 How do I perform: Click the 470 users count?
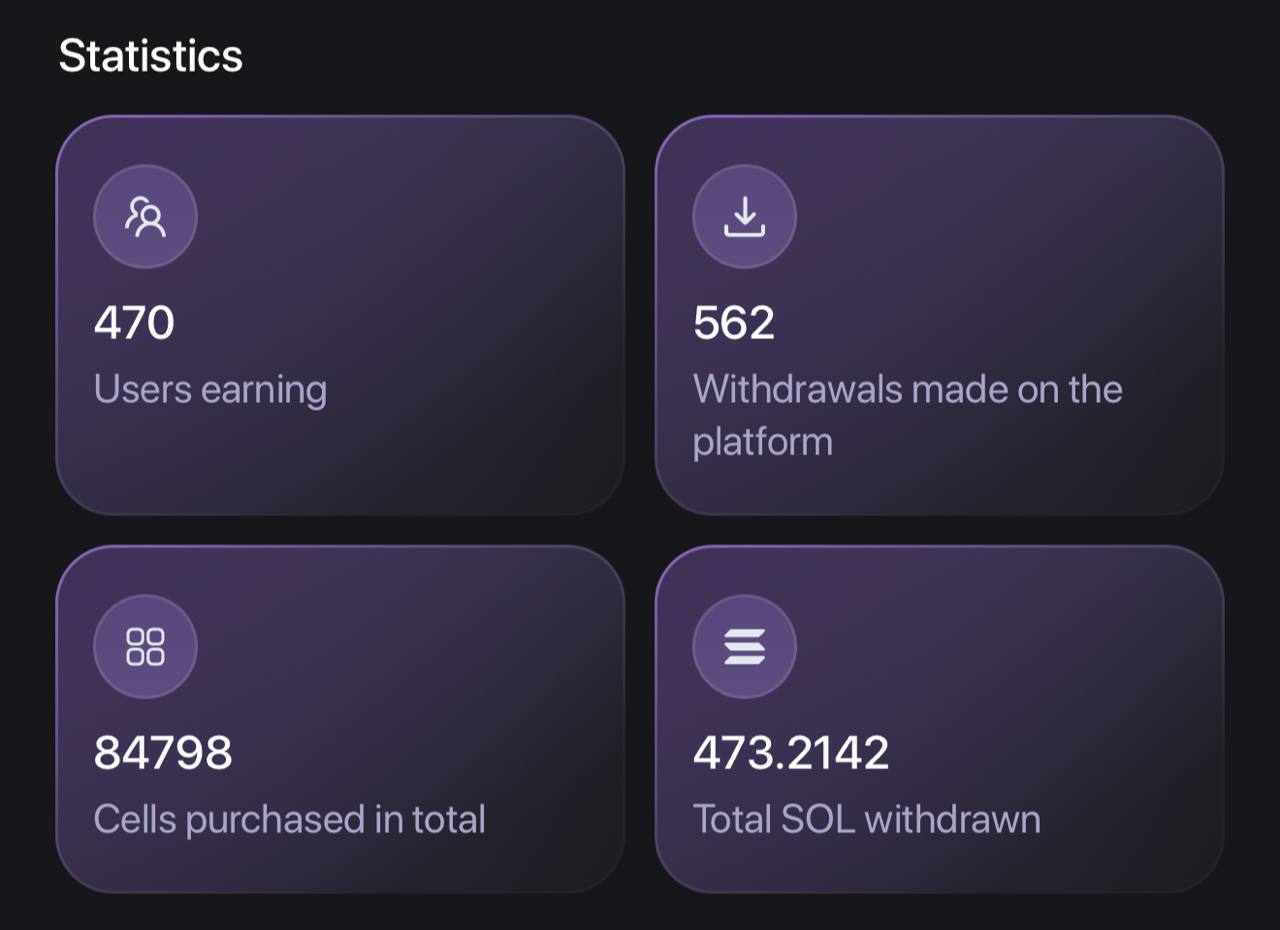click(134, 323)
